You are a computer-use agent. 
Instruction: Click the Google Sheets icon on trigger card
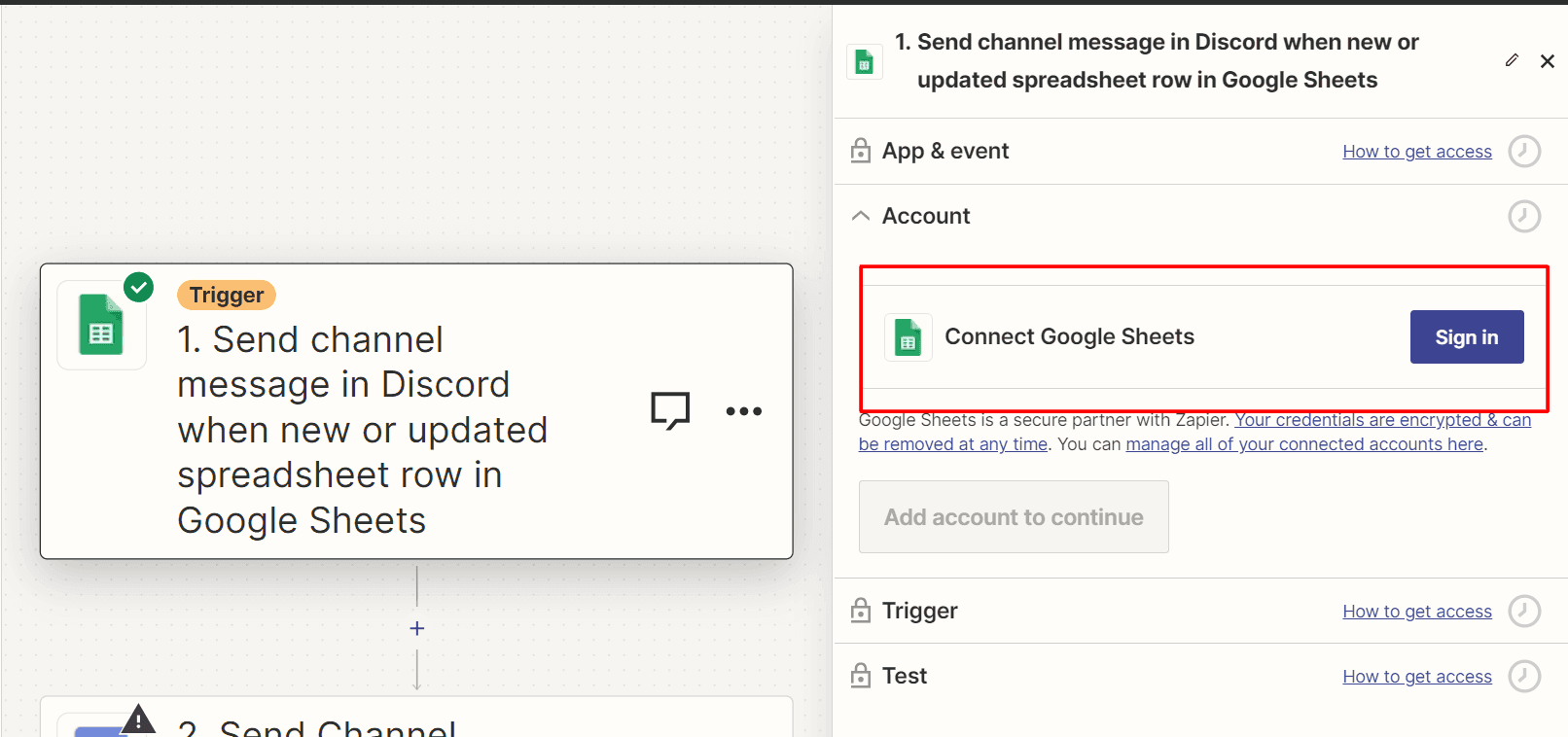tap(101, 326)
